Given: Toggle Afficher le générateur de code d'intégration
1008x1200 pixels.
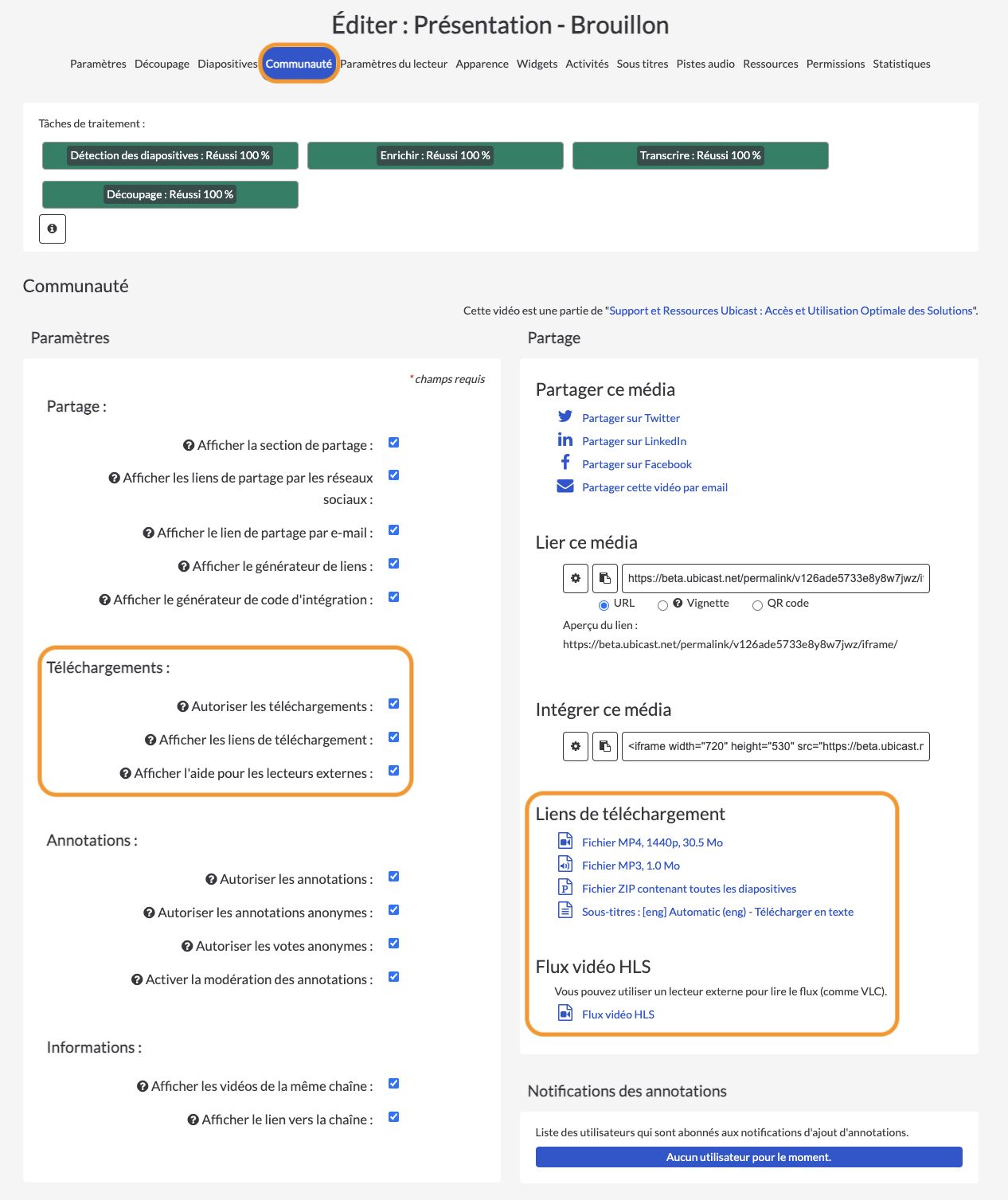Looking at the screenshot, I should [393, 597].
